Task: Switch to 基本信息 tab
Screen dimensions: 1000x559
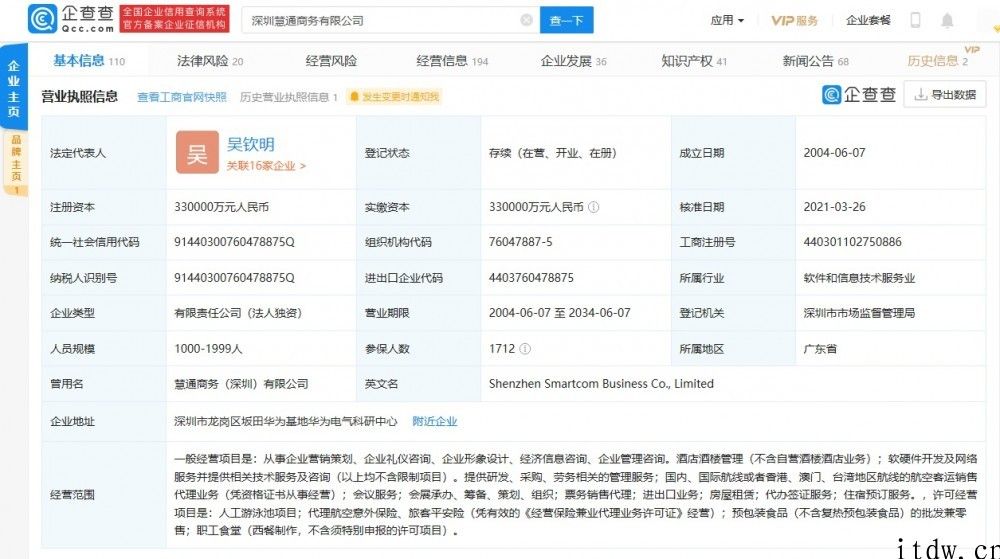Action: tap(89, 61)
